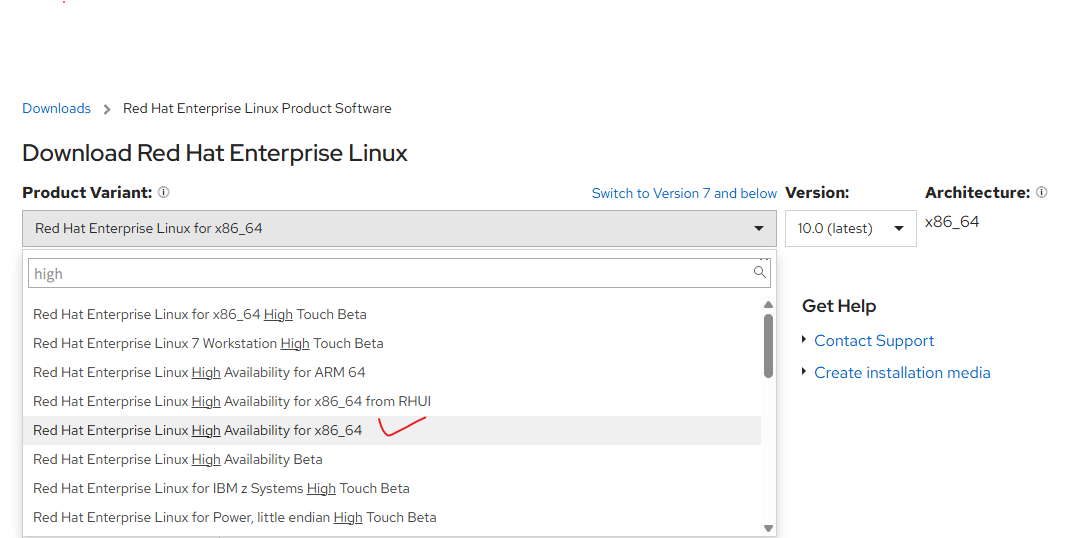1076x538 pixels.
Task: Choose Red Hat Enterprise Linux High Availability for x86_64
Action: pyautogui.click(x=391, y=430)
